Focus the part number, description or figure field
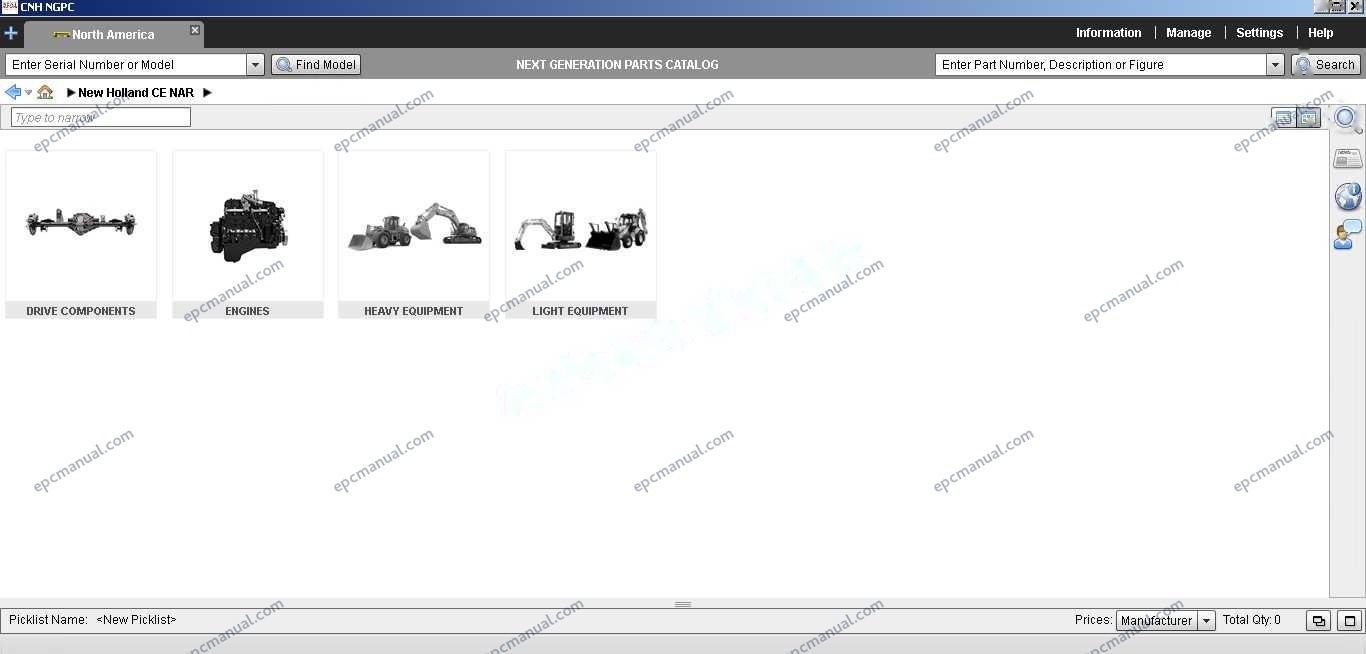1366x654 pixels. [x=1101, y=65]
